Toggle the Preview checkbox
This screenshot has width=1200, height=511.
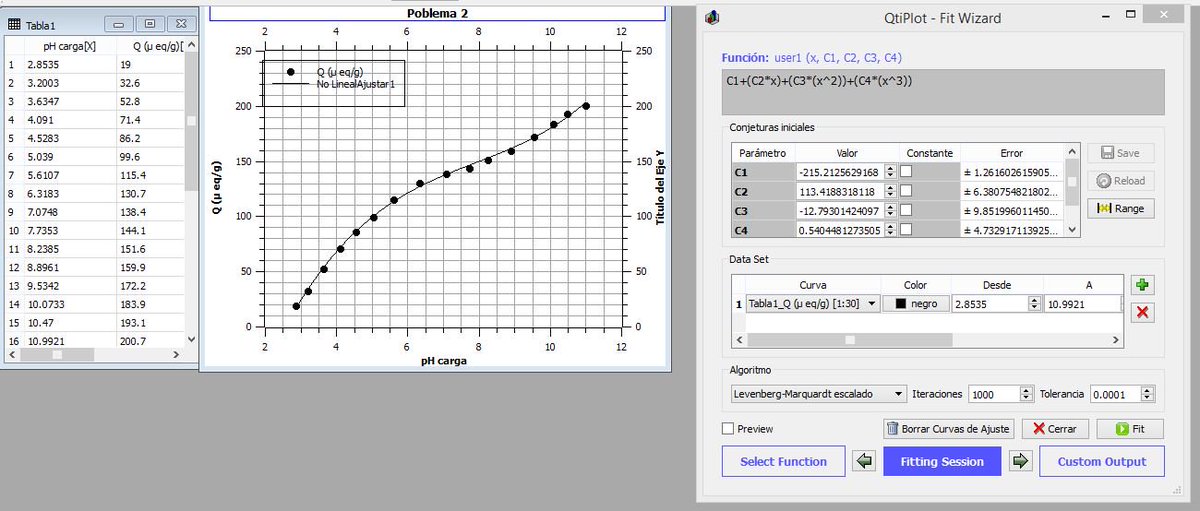(x=728, y=429)
